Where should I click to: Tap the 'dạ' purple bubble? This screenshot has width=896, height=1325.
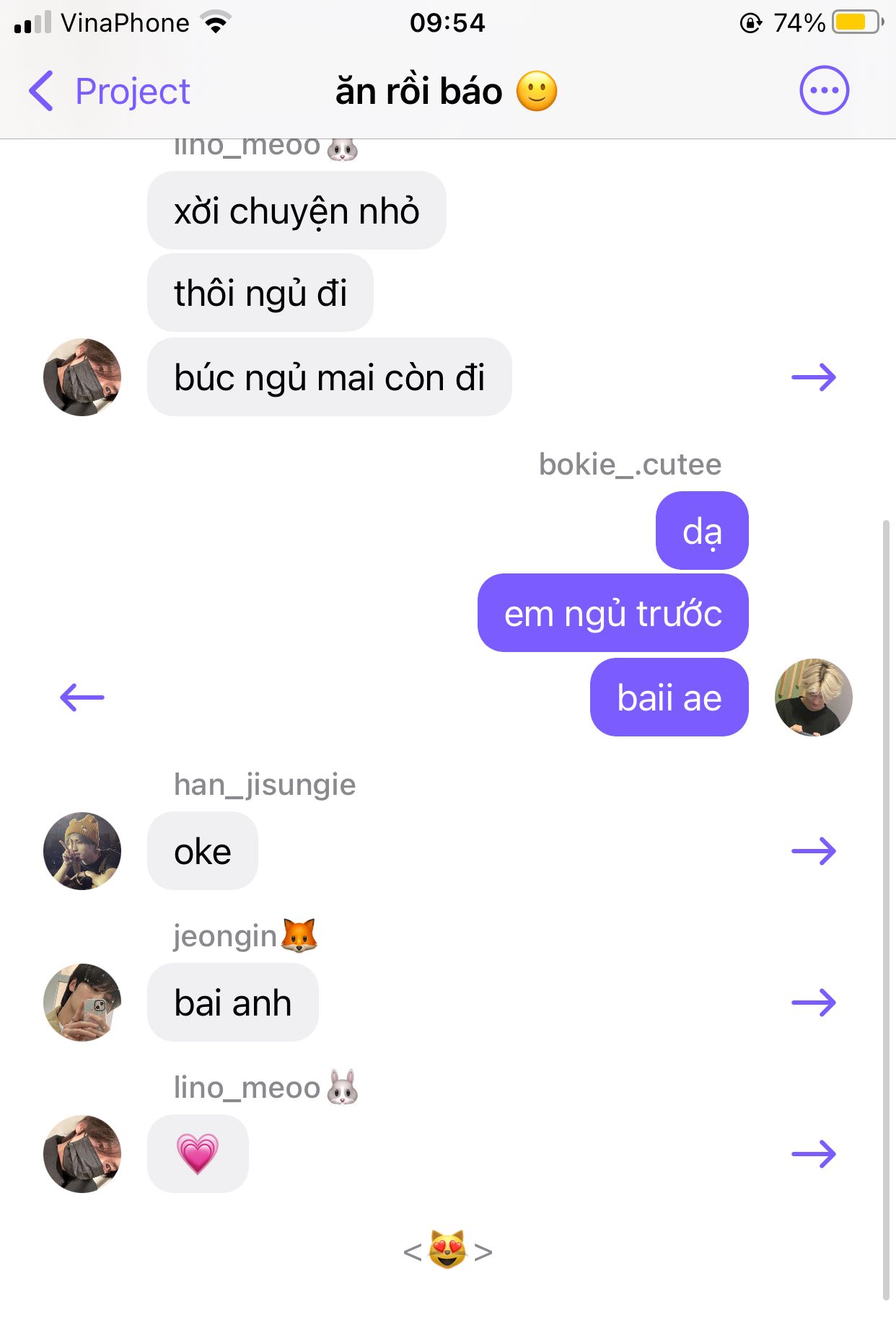click(702, 531)
